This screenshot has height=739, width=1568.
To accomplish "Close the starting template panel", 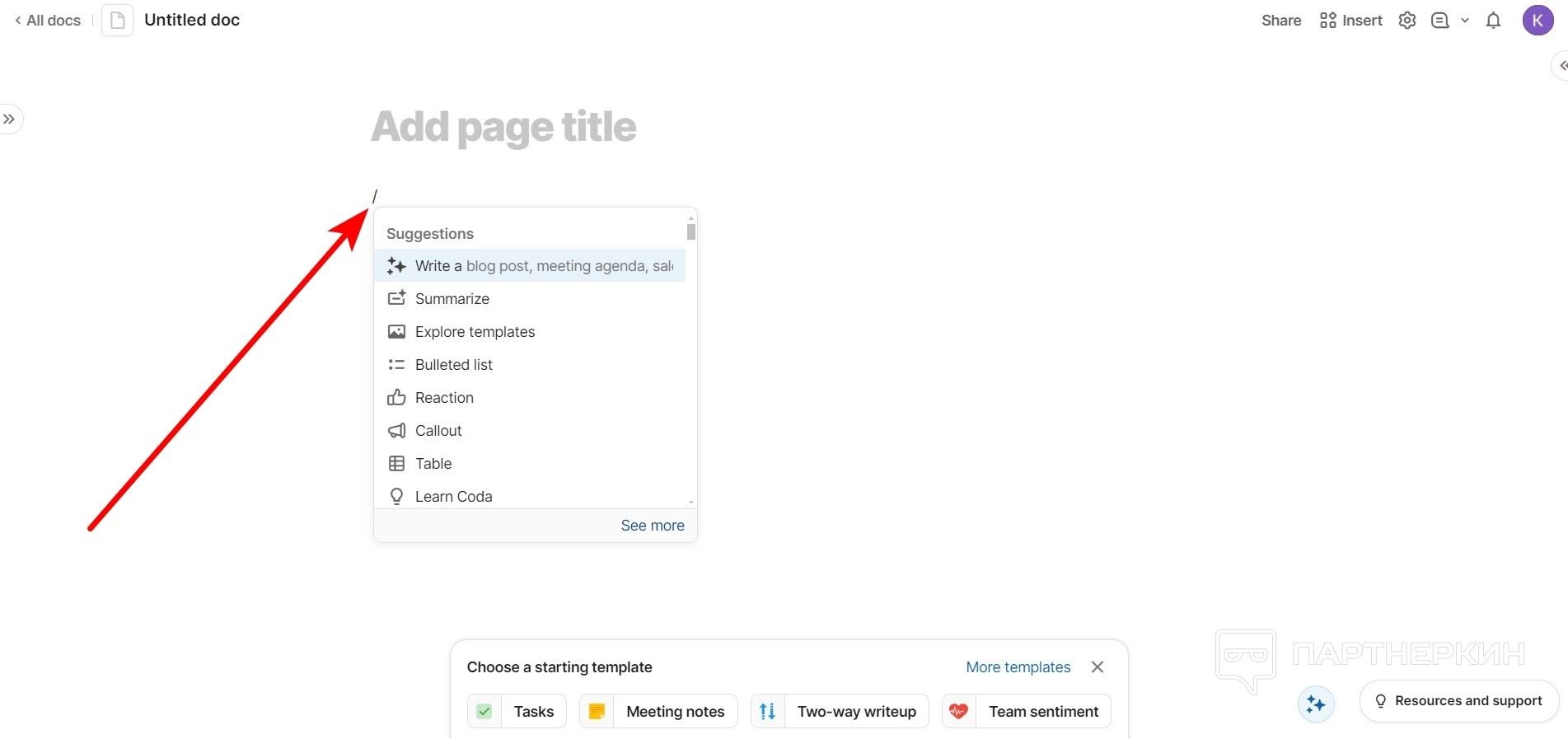I will point(1097,667).
